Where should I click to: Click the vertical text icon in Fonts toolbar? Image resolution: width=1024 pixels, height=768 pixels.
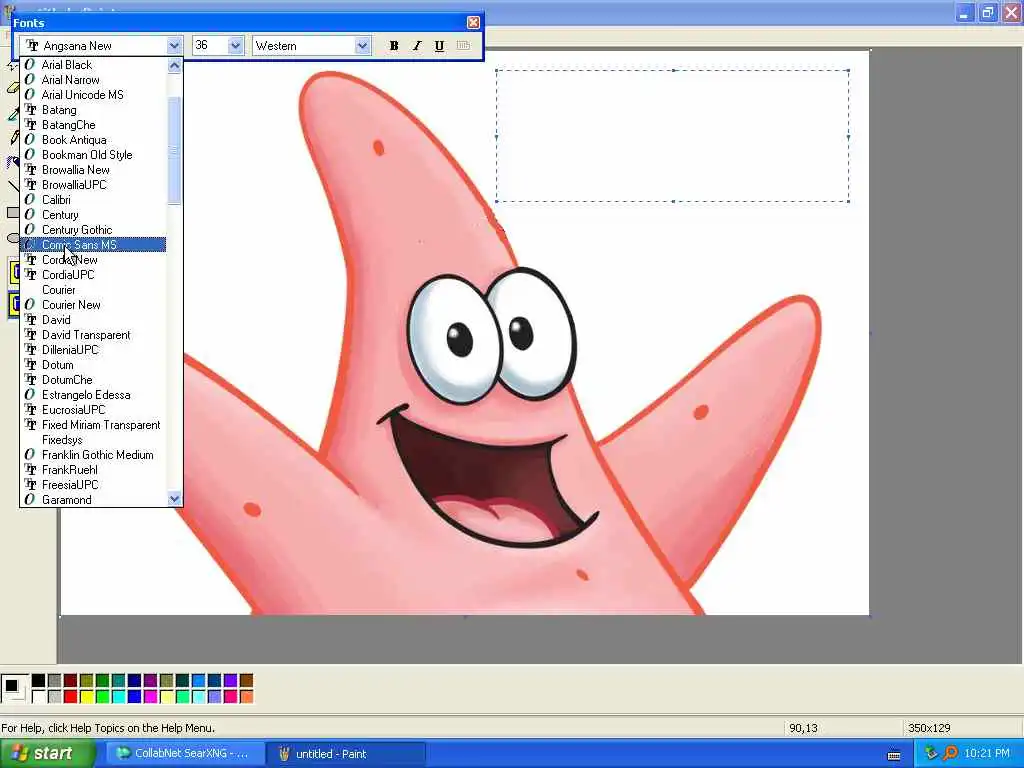point(463,46)
